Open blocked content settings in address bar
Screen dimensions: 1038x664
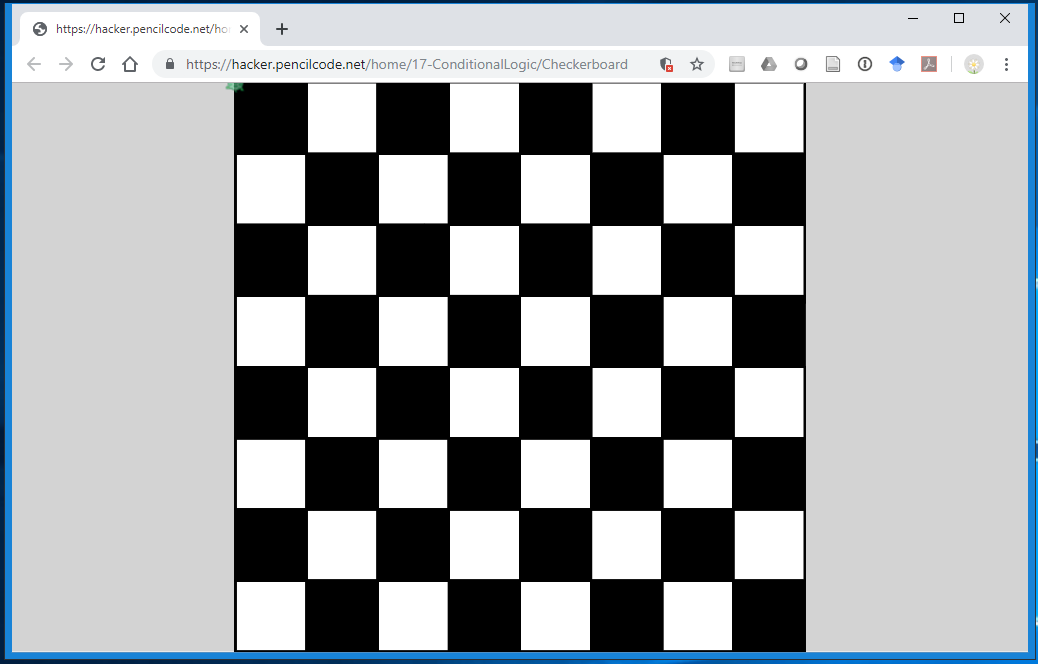pyautogui.click(x=666, y=64)
